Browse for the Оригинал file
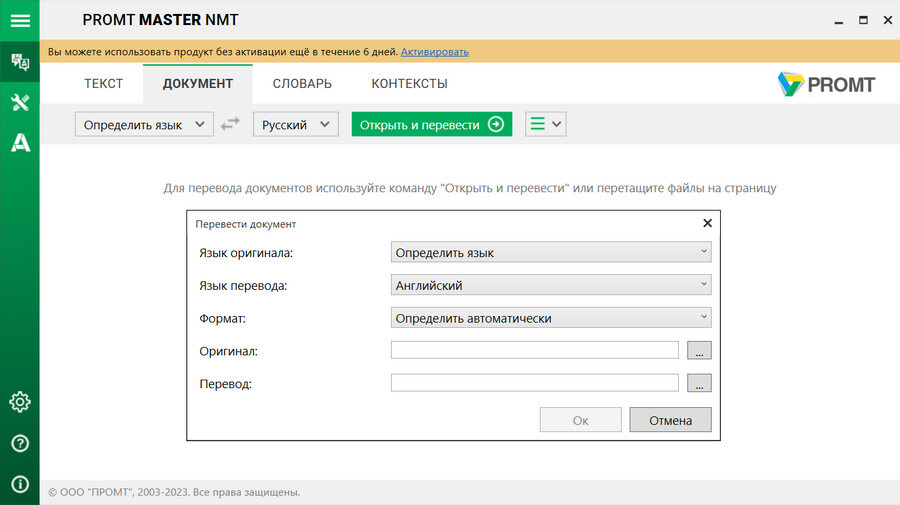The image size is (900, 505). click(699, 350)
